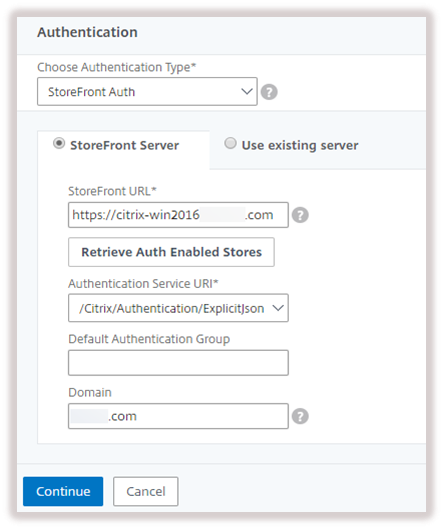Open help icon next to StoreFront URL
This screenshot has width=443, height=529.
point(300,215)
